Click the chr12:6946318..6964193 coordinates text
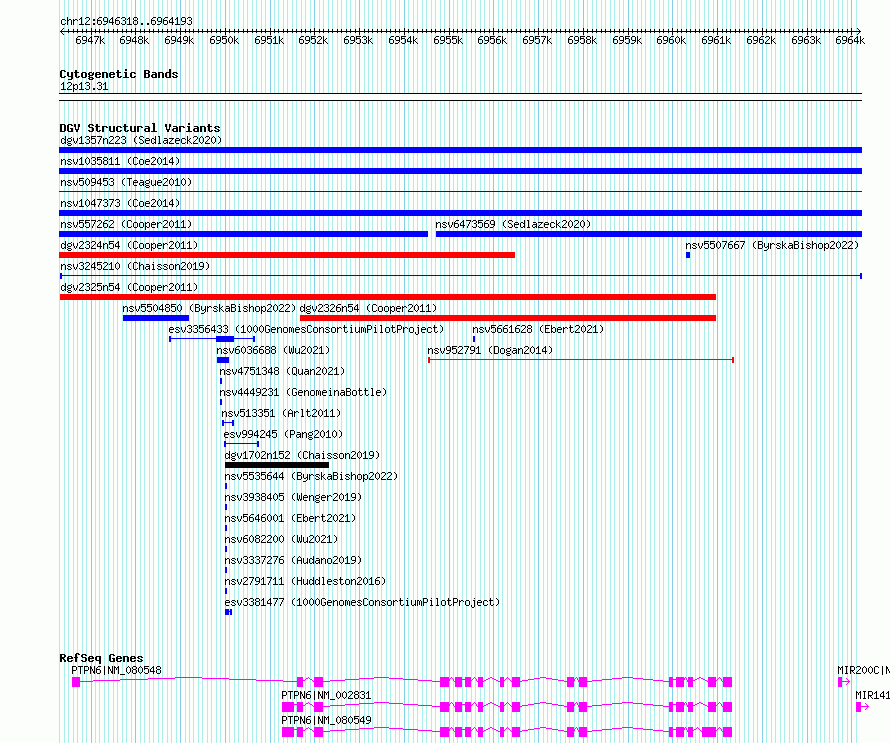This screenshot has height=743, width=890. 126,21
